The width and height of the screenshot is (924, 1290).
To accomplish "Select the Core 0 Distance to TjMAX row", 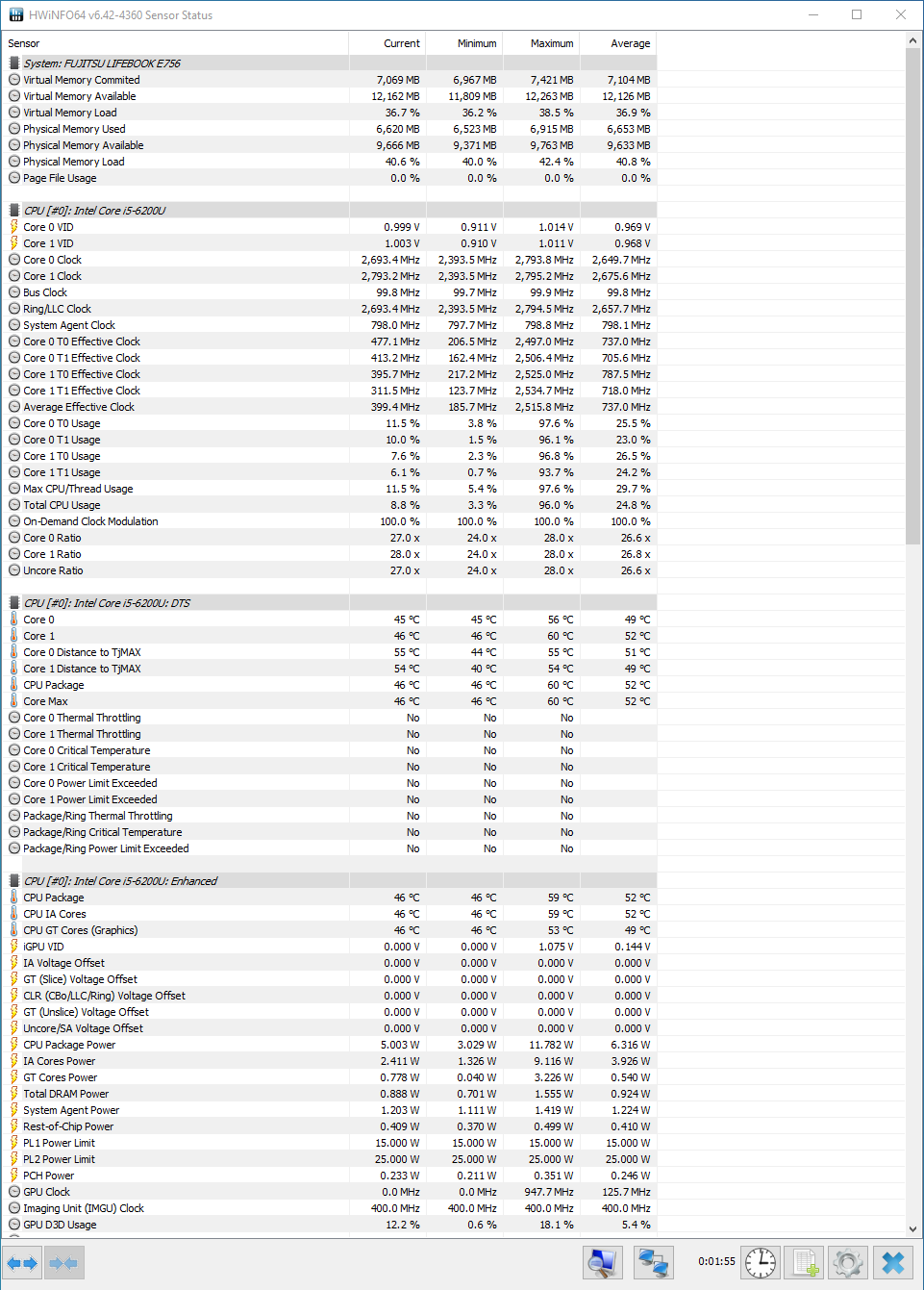I will click(329, 652).
